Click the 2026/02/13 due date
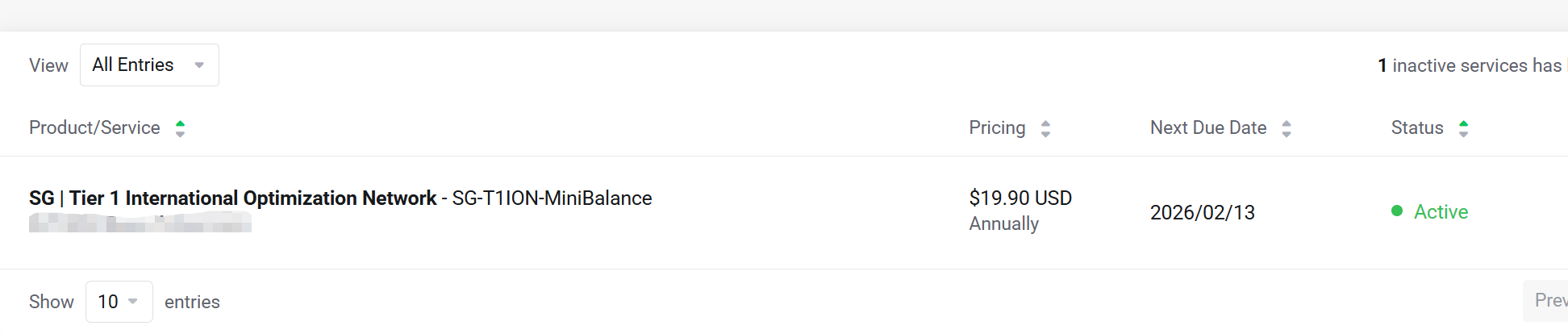1568x334 pixels. coord(1202,212)
